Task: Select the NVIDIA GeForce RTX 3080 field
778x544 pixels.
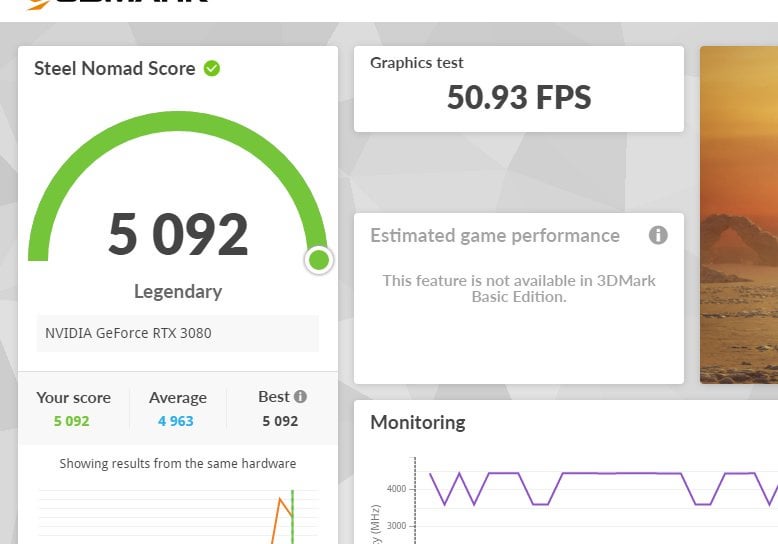Action: tap(178, 333)
